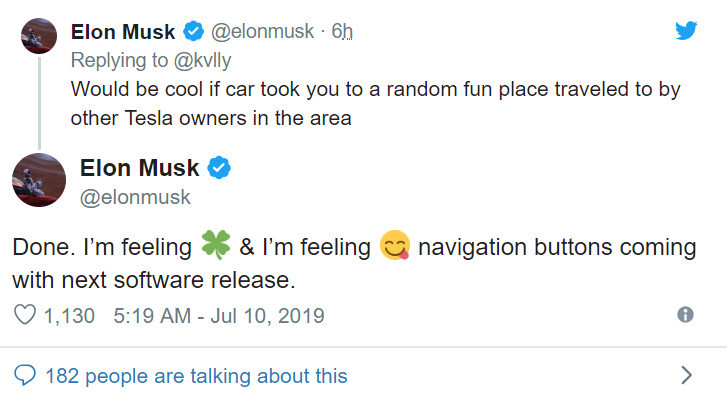Viewport: 727px width, 399px height.
Task: Open the tweet info icon
Action: [x=685, y=315]
